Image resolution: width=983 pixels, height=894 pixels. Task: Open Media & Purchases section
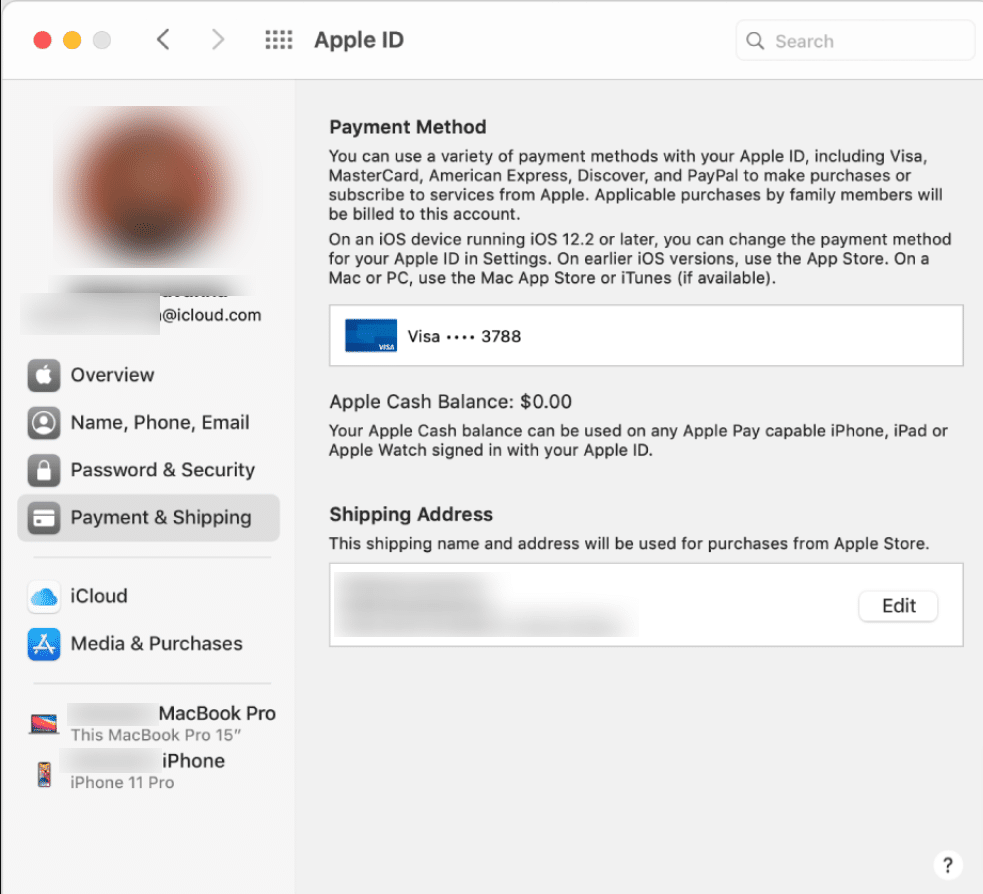[x=149, y=644]
